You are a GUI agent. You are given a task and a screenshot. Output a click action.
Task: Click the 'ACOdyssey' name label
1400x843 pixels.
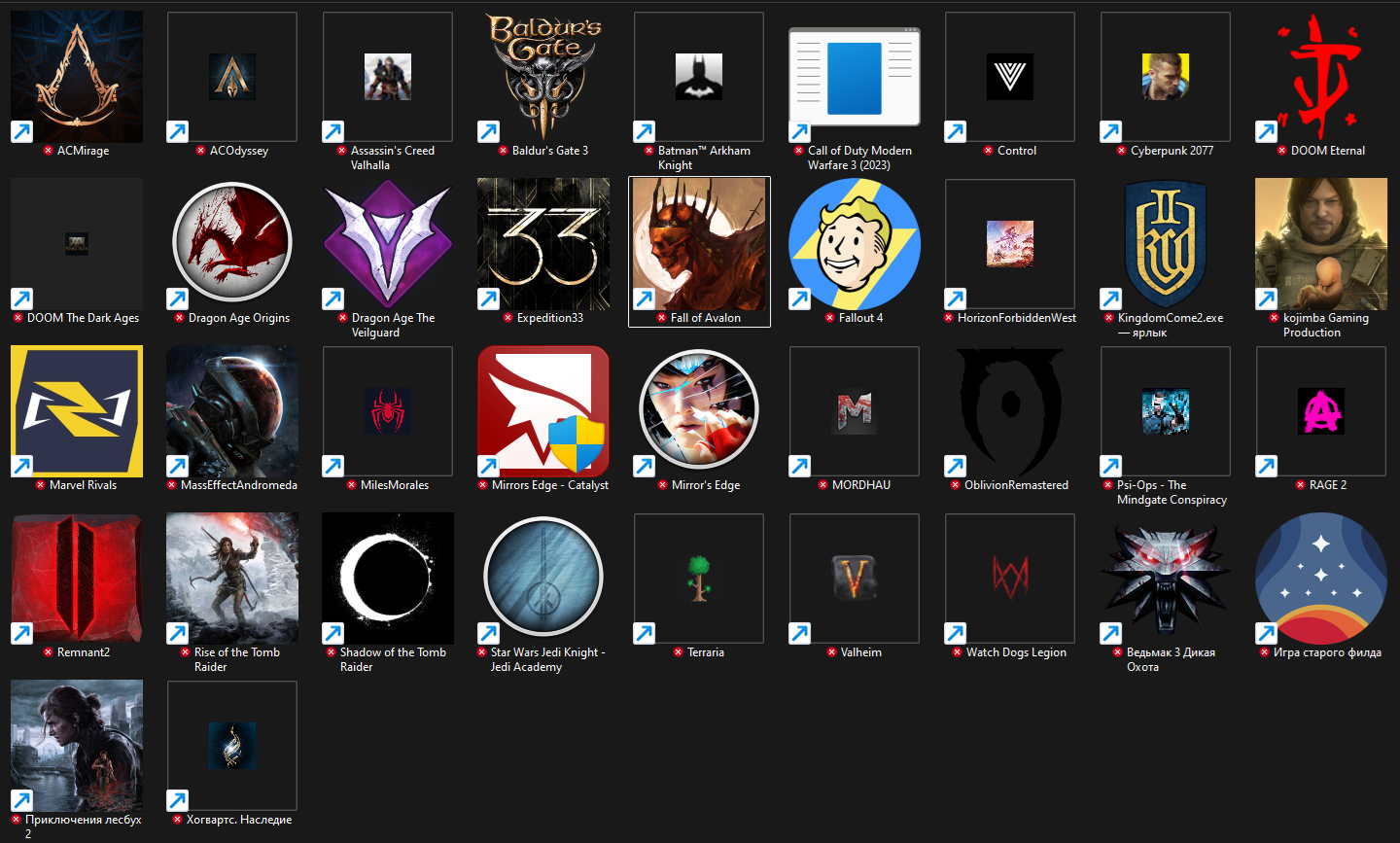238,151
